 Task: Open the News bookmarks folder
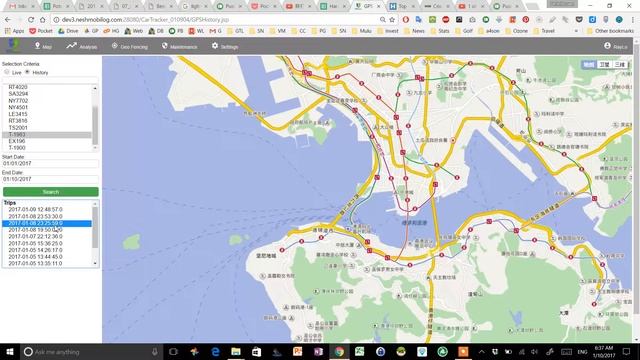[x=414, y=31]
